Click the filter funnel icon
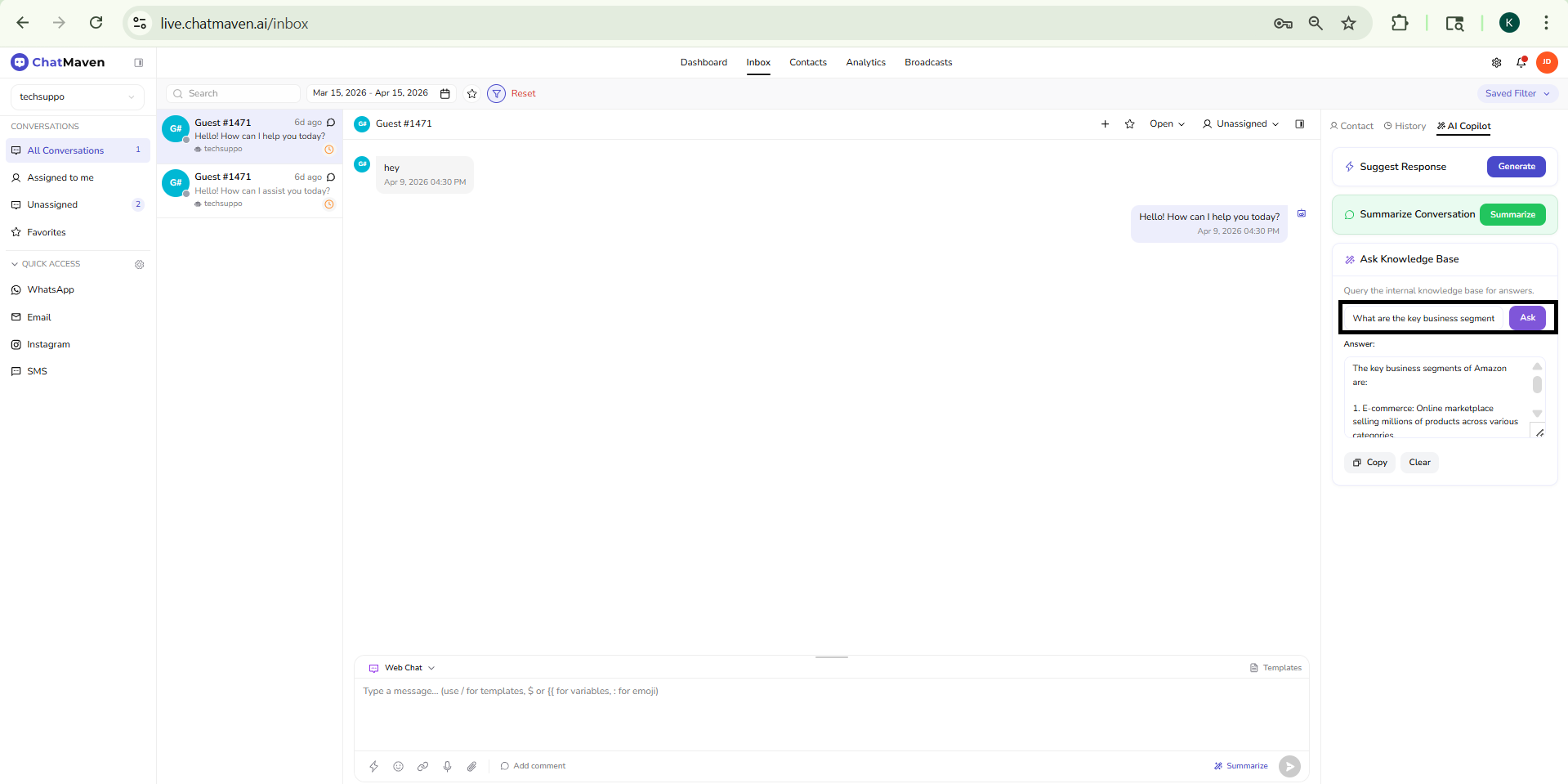 pyautogui.click(x=496, y=93)
